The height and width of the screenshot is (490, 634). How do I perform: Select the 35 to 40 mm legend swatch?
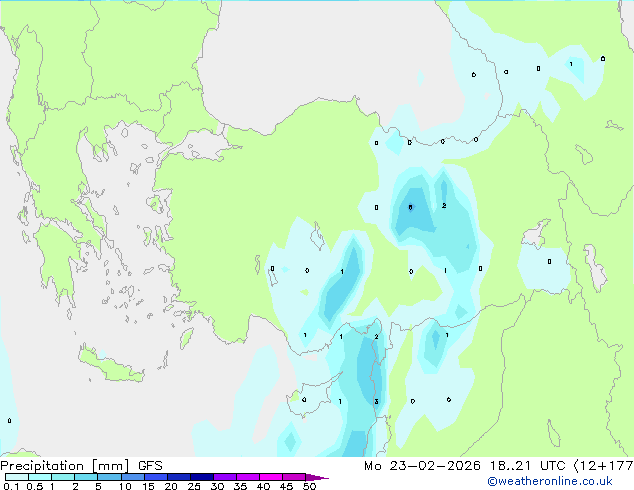(248, 477)
